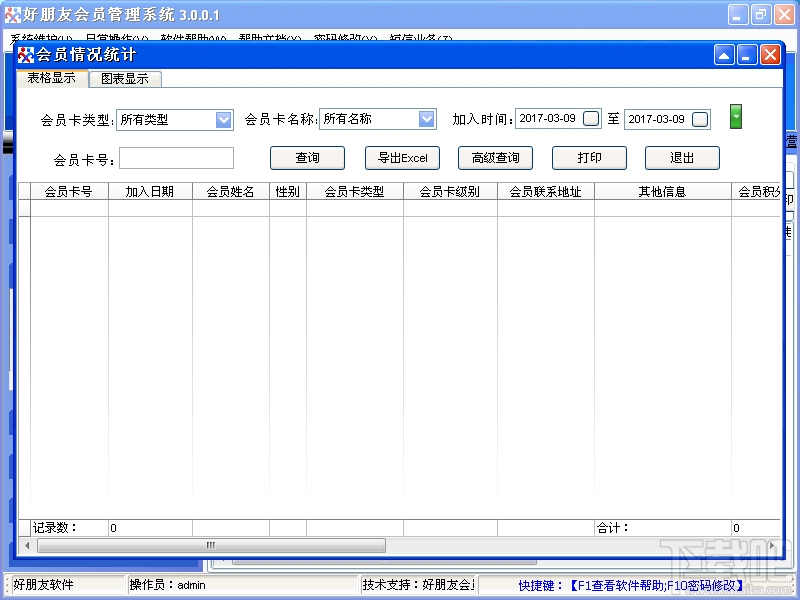
Task: Minimize the 会员情况统计 window
Action: [x=747, y=55]
